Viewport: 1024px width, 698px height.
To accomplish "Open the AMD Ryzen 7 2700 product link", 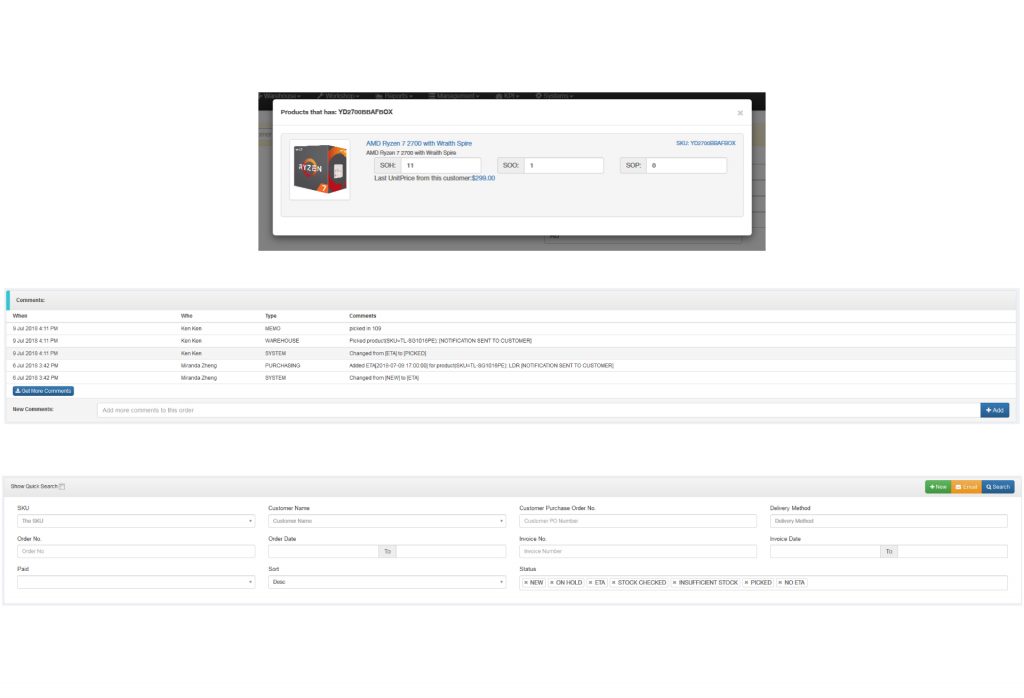I will coord(419,143).
